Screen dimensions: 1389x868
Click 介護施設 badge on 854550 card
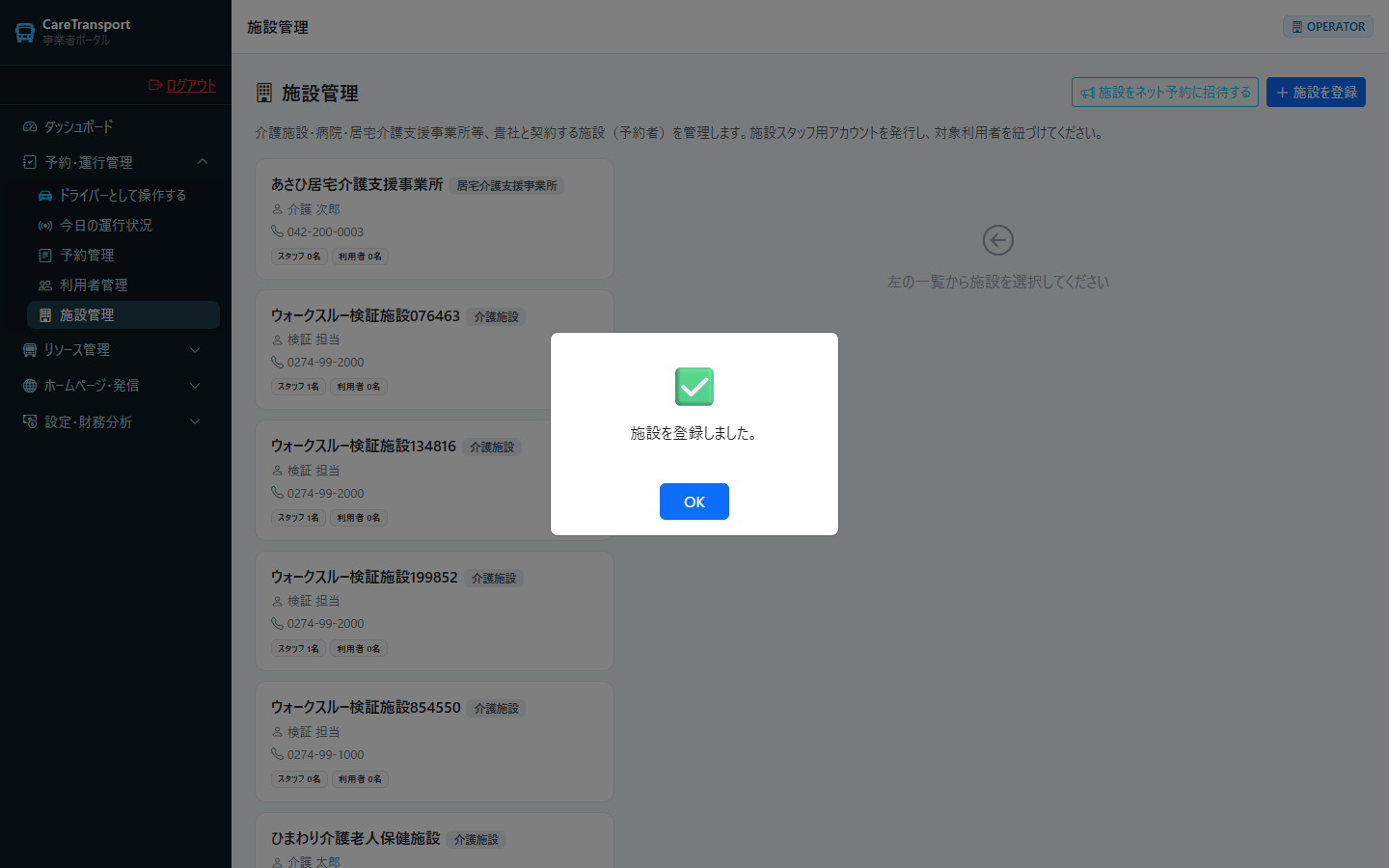496,708
